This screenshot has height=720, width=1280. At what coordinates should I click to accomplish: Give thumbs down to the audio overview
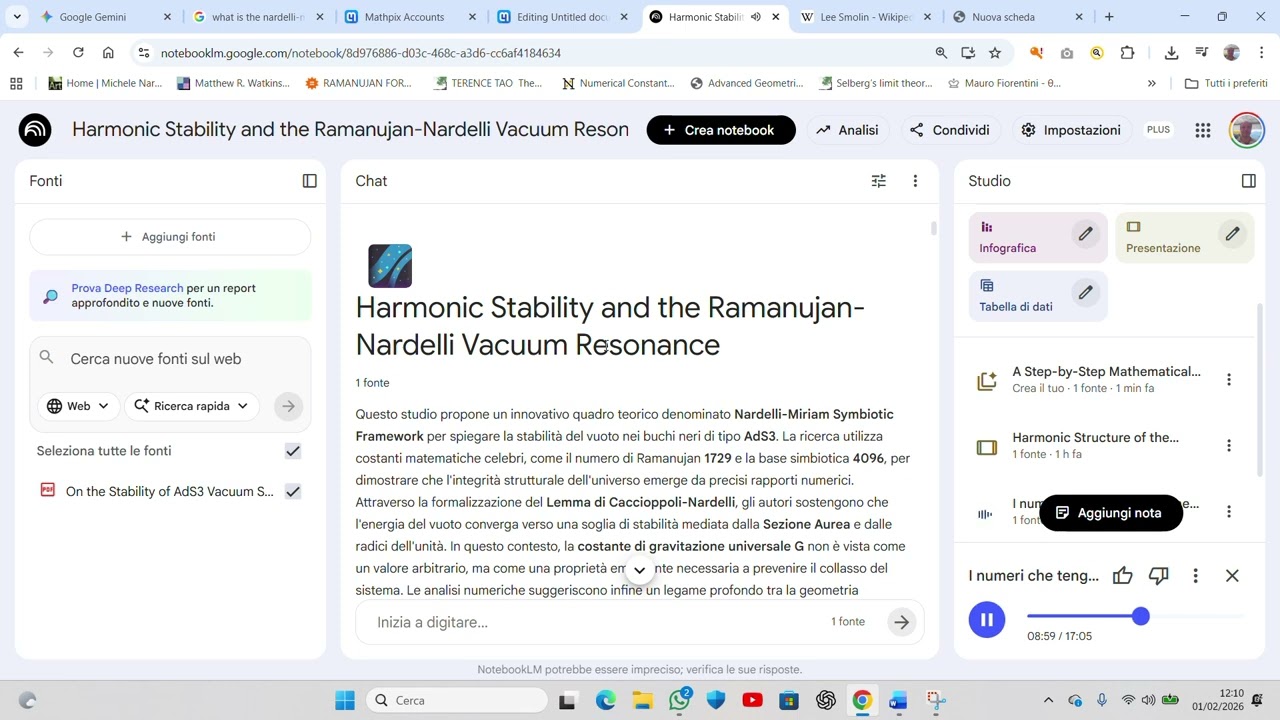point(1159,576)
